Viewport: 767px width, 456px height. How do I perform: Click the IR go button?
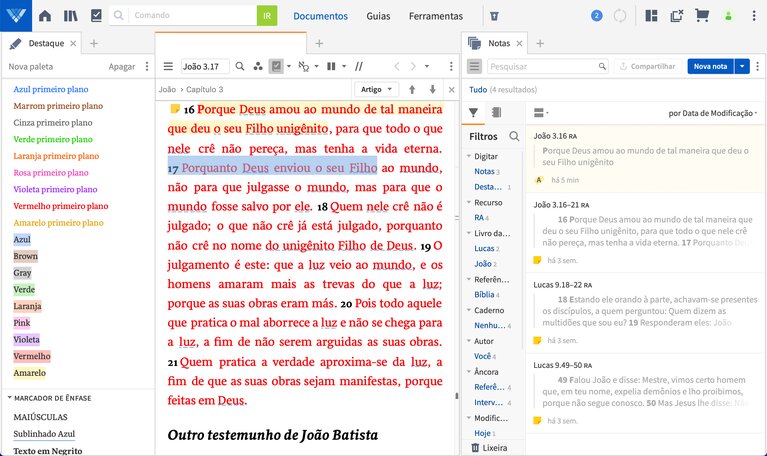[267, 16]
